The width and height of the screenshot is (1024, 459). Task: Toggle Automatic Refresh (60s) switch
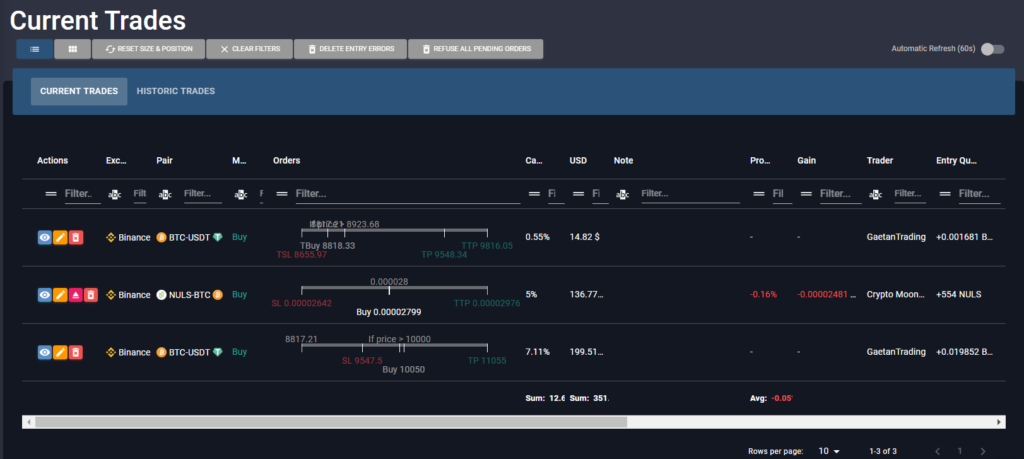992,49
